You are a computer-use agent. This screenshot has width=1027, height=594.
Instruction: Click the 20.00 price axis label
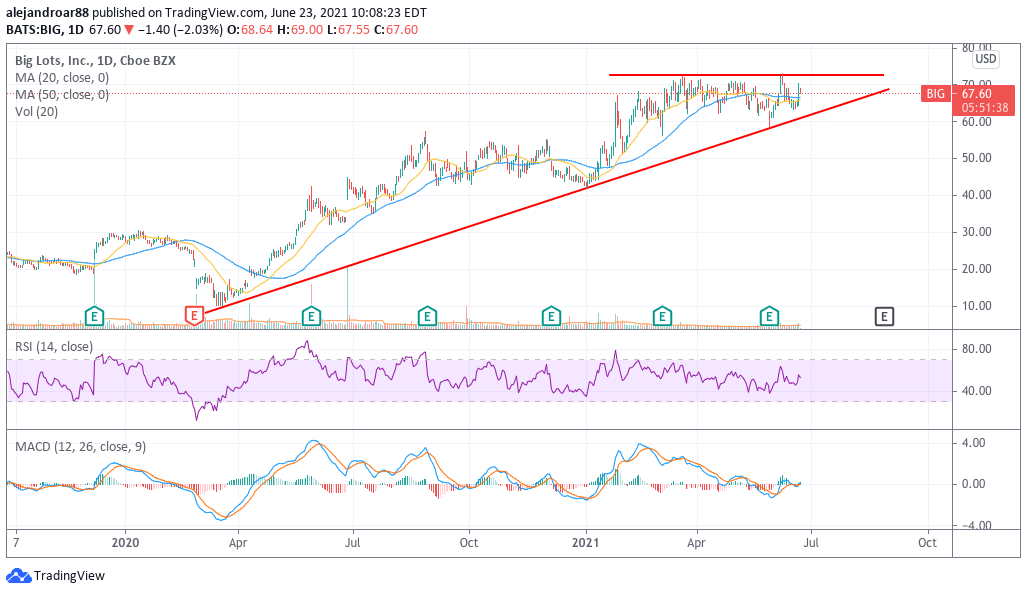click(x=977, y=269)
